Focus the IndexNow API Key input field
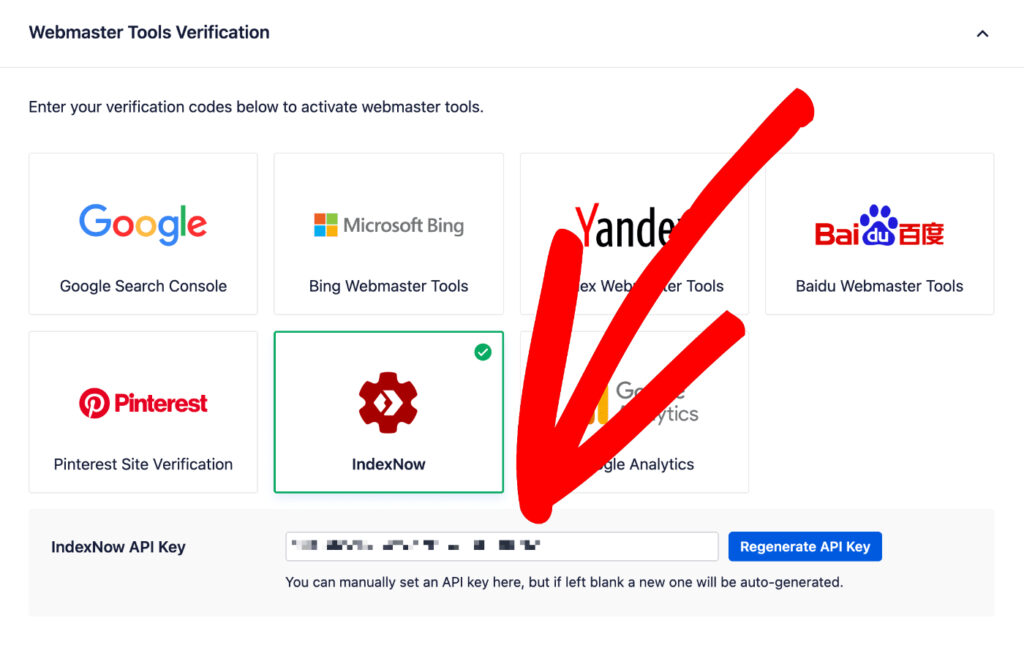 click(500, 546)
